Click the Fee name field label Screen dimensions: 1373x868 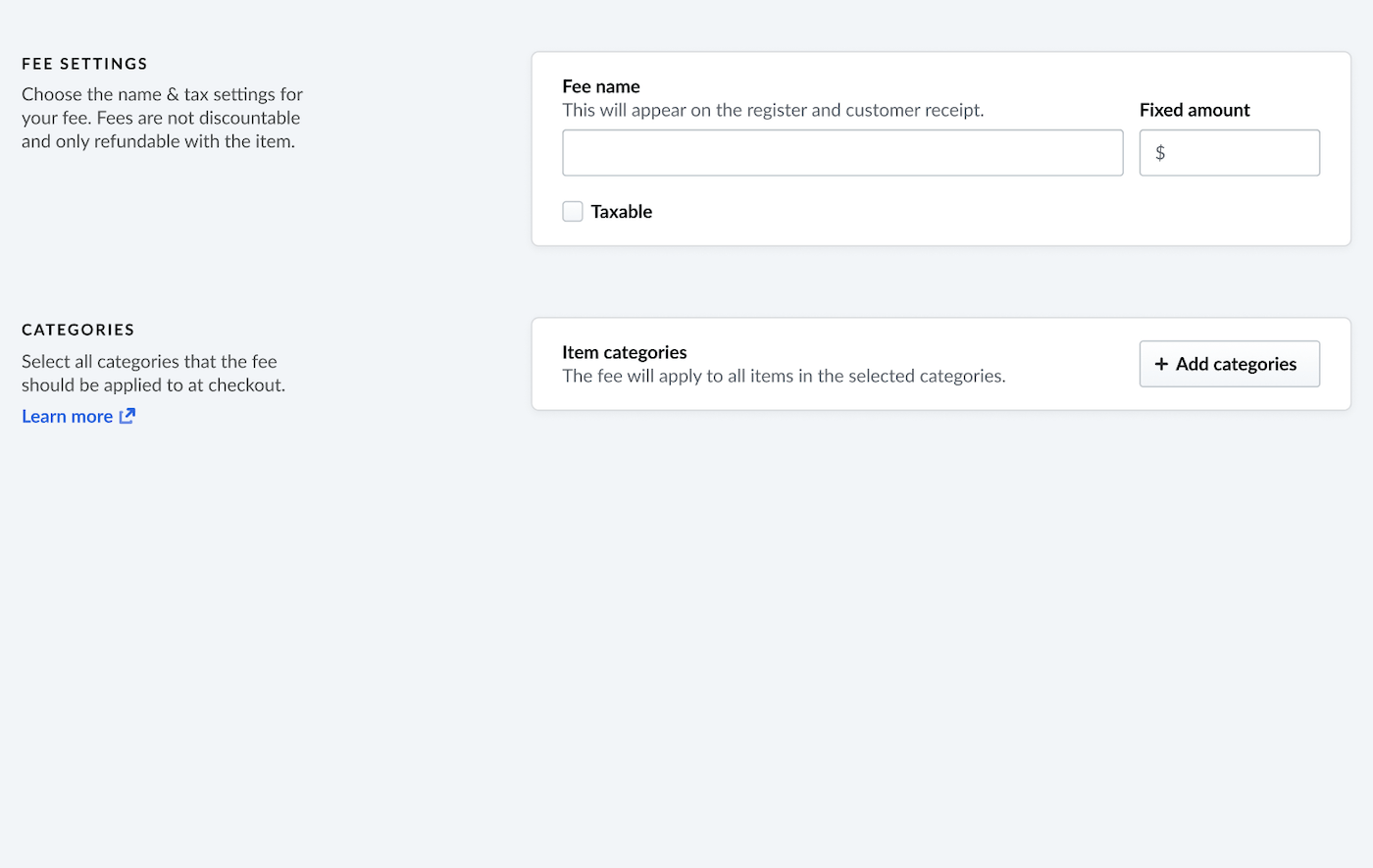point(601,86)
